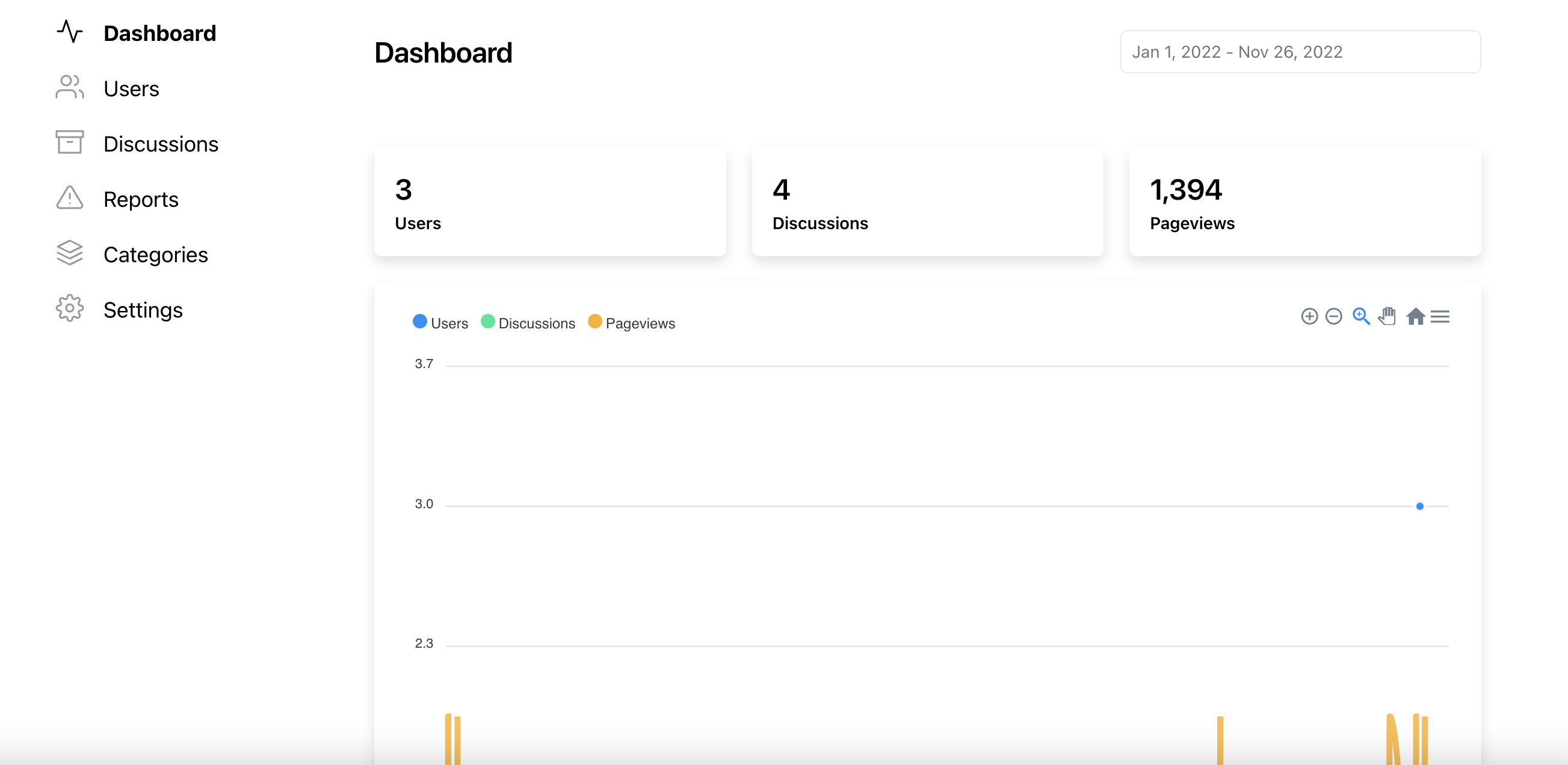Click the Reports warning triangle icon
The width and height of the screenshot is (1568, 765).
[x=69, y=198]
